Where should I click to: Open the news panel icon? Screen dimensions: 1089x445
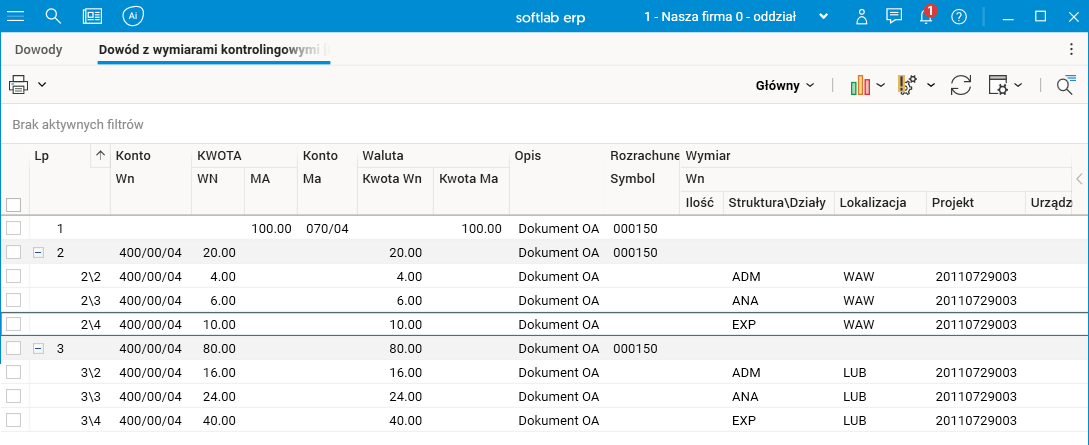(92, 16)
